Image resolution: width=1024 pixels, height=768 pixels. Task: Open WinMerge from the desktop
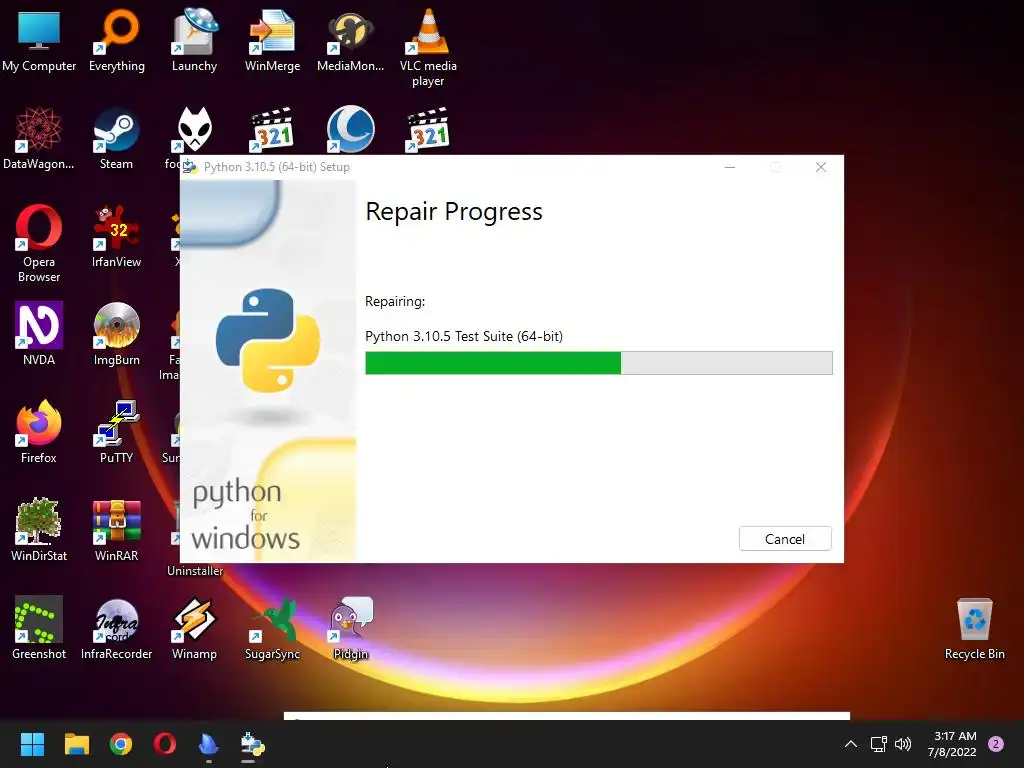pos(272,41)
